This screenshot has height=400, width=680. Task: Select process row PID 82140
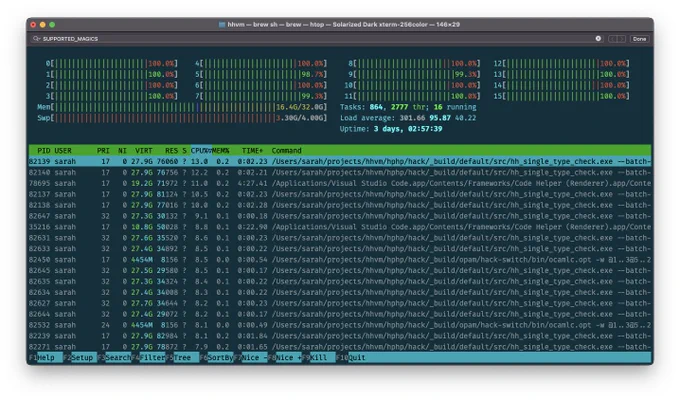[x=340, y=172]
